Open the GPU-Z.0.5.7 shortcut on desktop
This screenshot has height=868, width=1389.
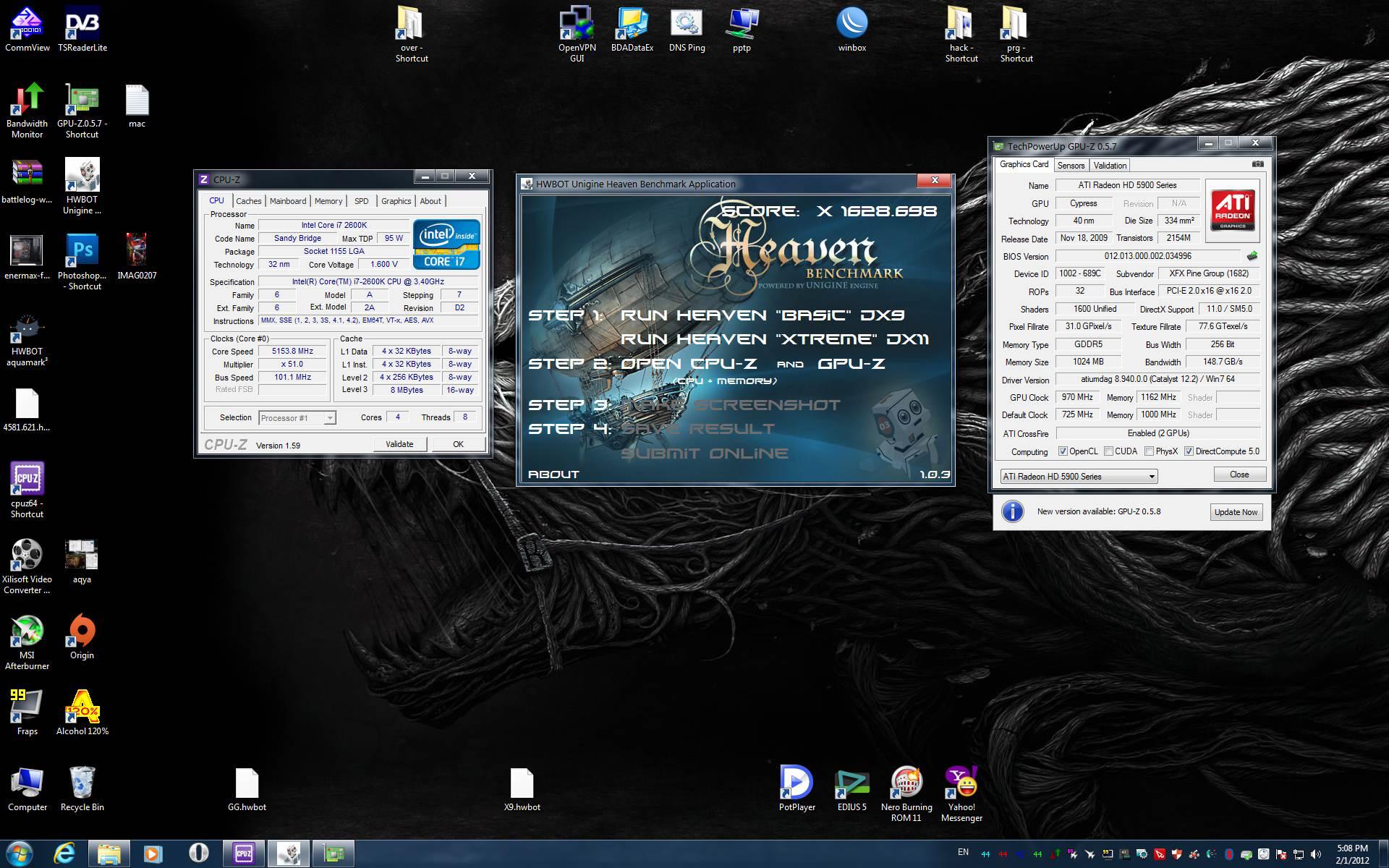point(82,110)
